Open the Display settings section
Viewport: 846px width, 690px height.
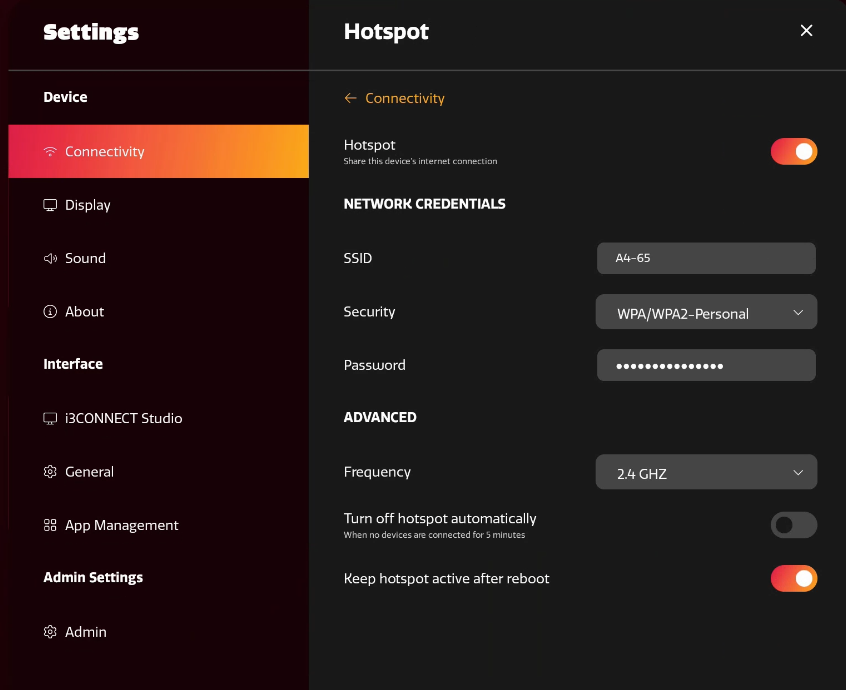159,205
